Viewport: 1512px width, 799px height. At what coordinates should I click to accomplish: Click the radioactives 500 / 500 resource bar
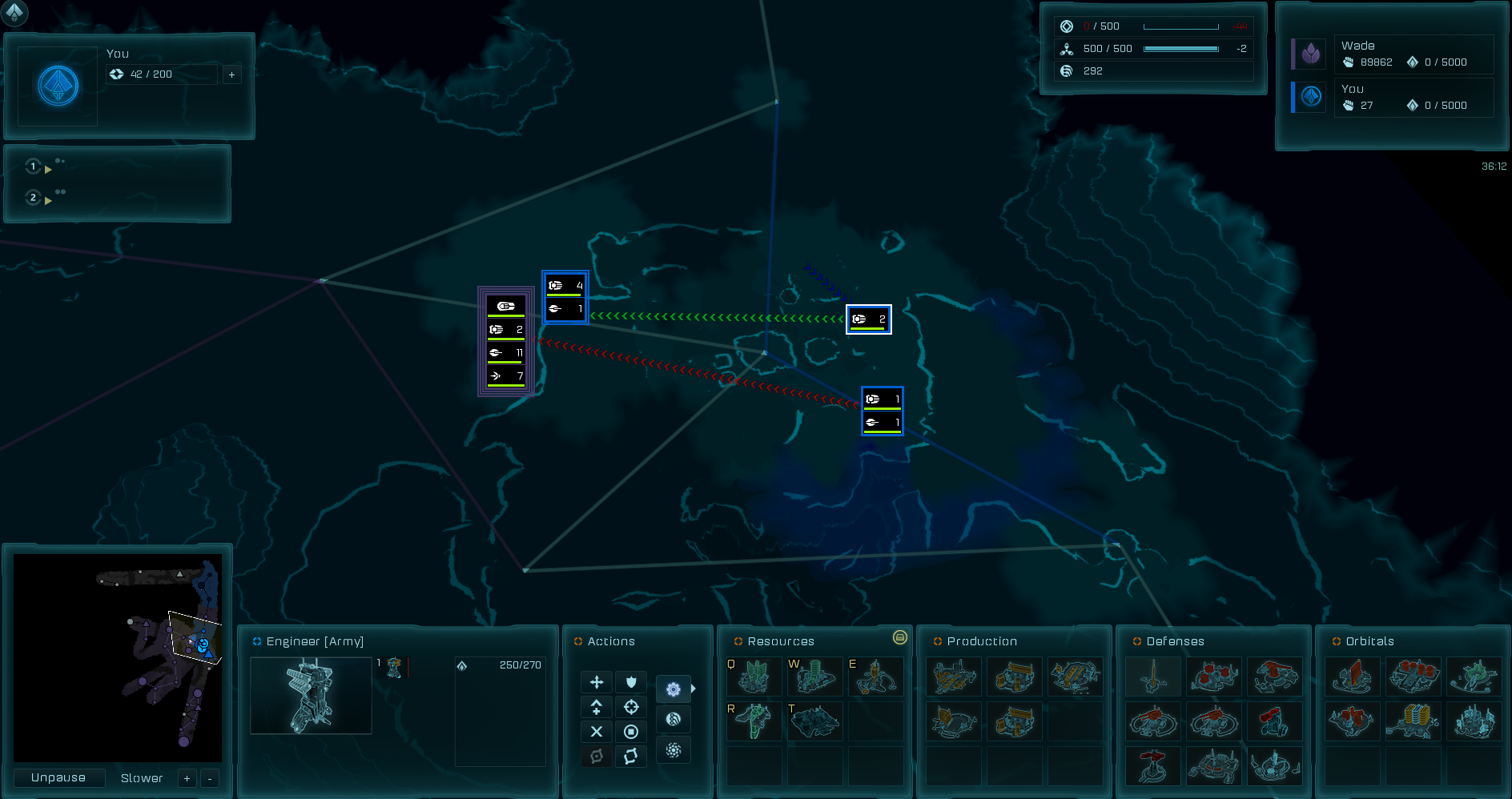point(1180,49)
